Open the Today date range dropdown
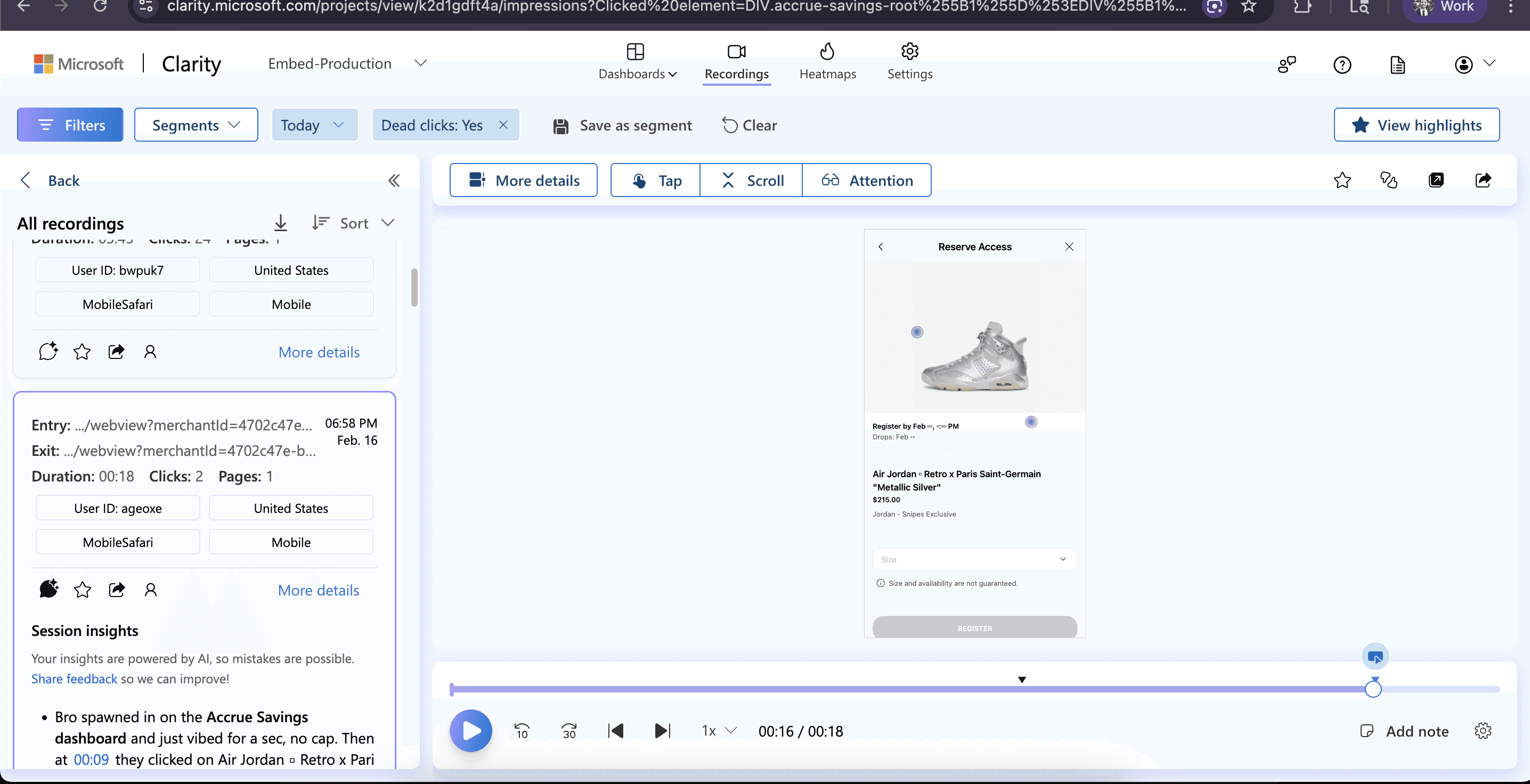 pos(314,125)
